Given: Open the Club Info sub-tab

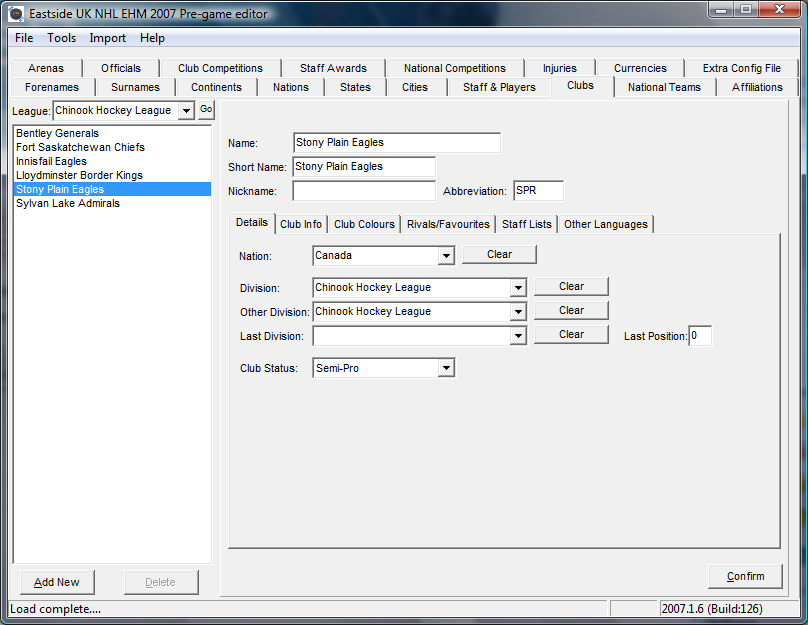Looking at the screenshot, I should click(301, 224).
